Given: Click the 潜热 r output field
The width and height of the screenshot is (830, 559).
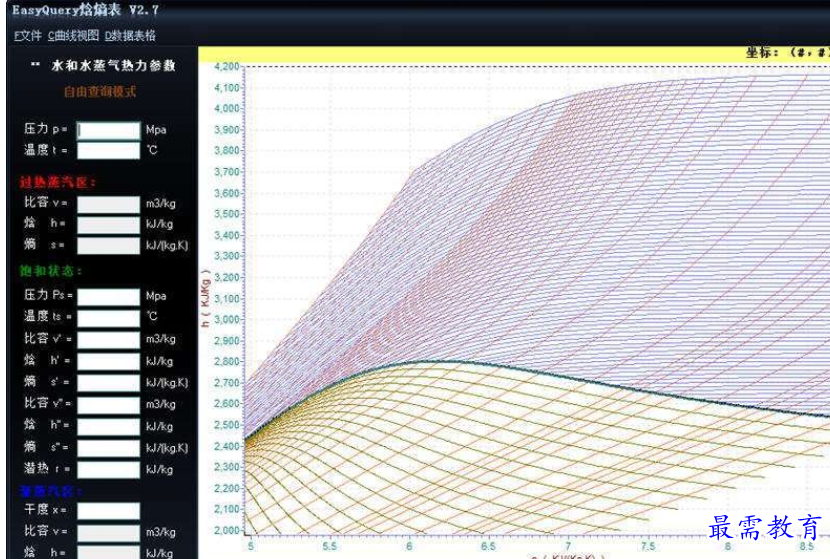Looking at the screenshot, I should 109,470.
